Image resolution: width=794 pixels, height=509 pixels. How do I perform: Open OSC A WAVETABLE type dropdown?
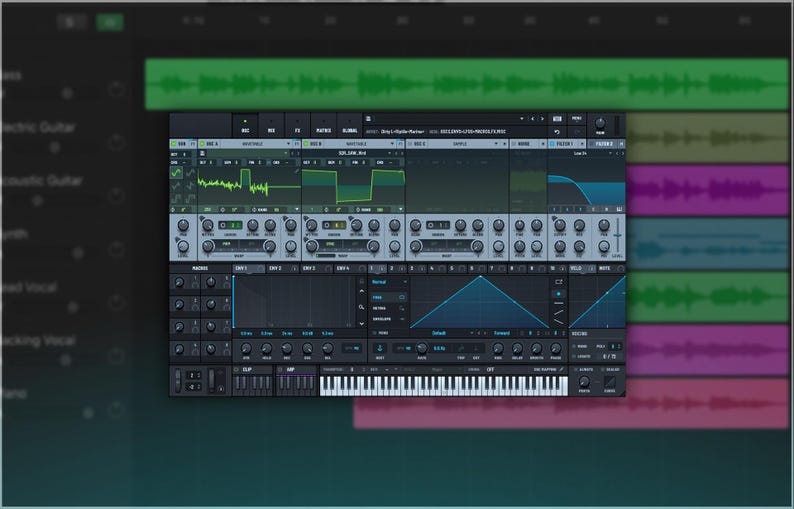pos(256,144)
